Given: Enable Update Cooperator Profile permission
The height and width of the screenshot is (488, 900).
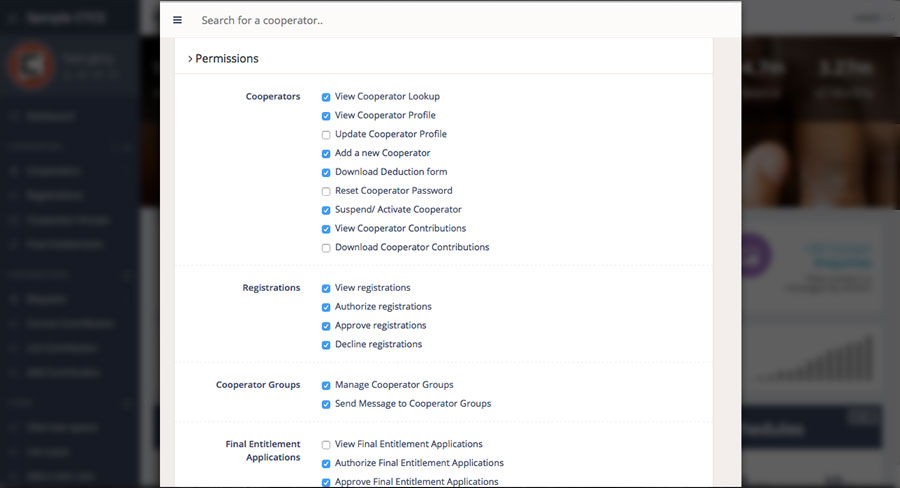Looking at the screenshot, I should tap(326, 135).
